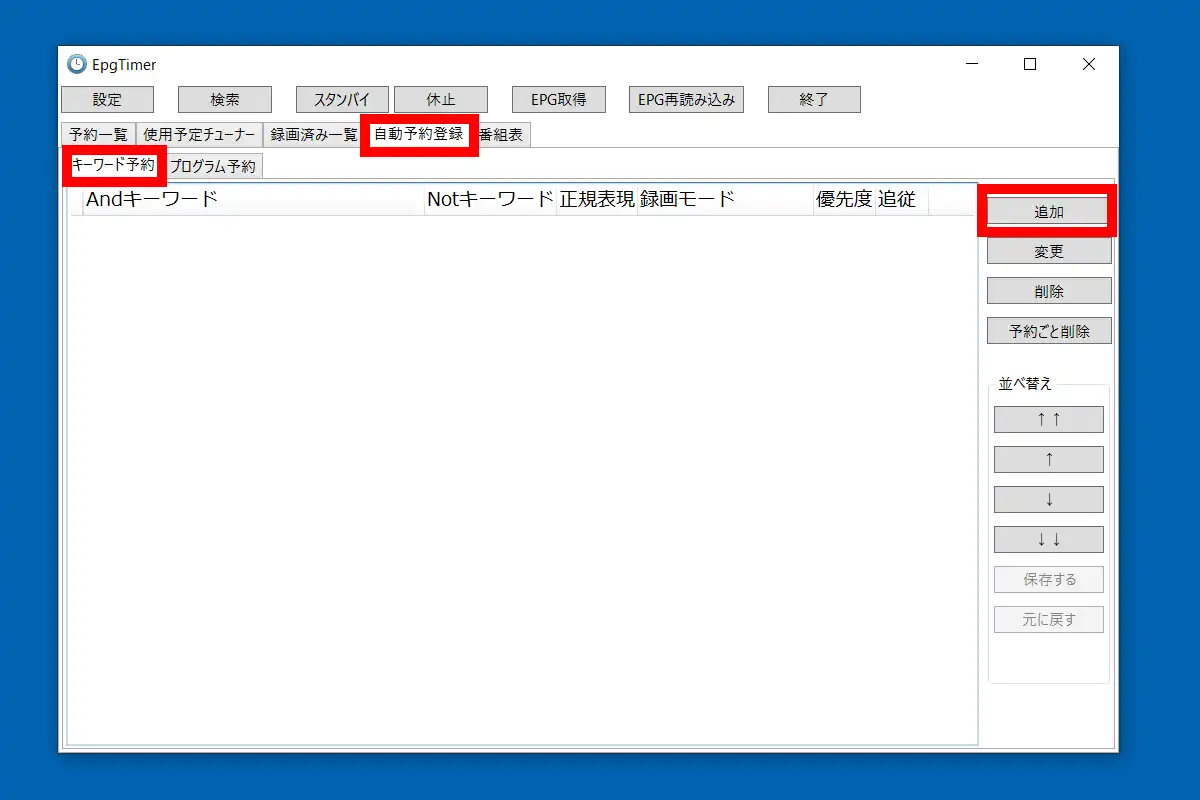Image resolution: width=1200 pixels, height=800 pixels.
Task: Select the 自動予約登録 tab
Action: tap(419, 134)
